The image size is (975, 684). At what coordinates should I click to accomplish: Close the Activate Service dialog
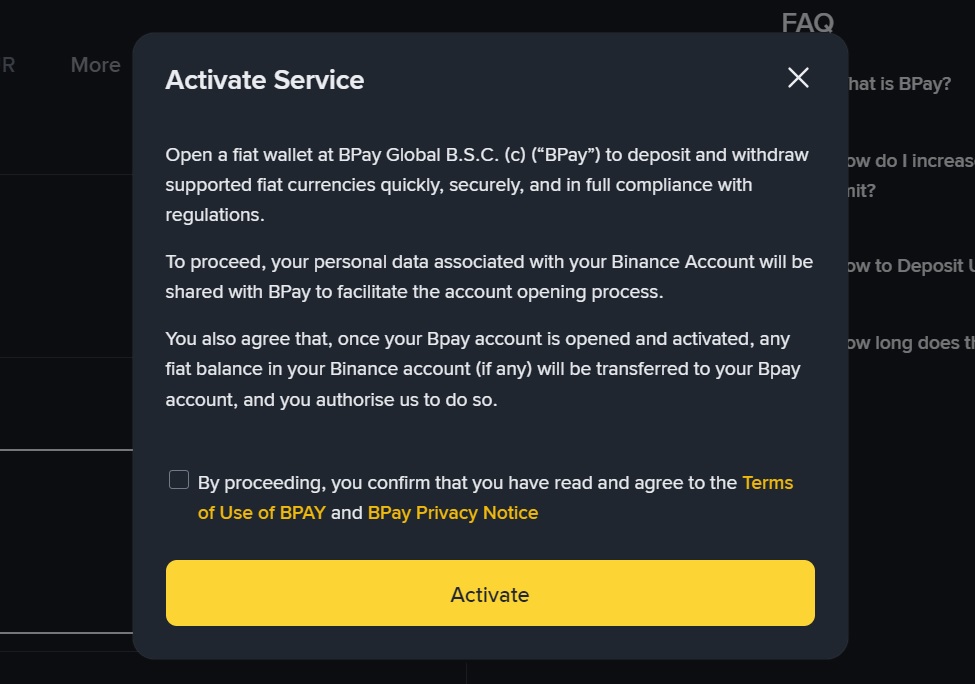click(798, 78)
